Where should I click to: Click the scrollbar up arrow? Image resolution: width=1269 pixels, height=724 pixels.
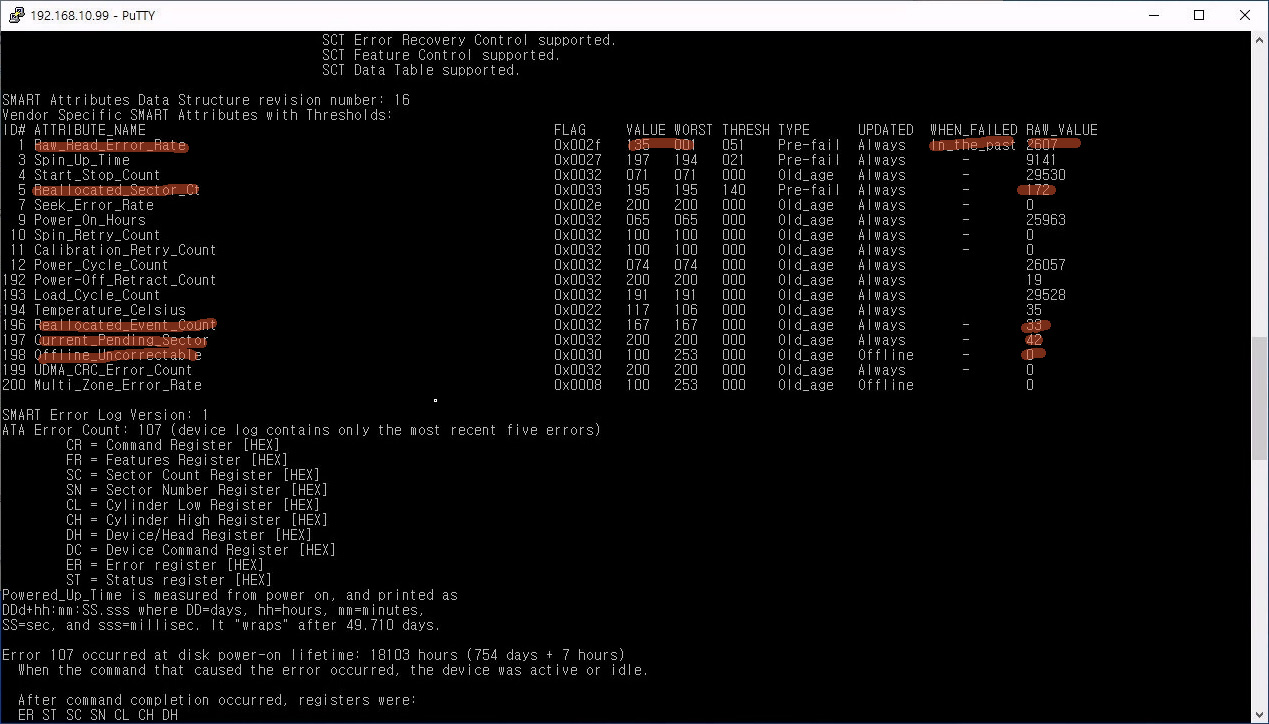pyautogui.click(x=1259, y=39)
